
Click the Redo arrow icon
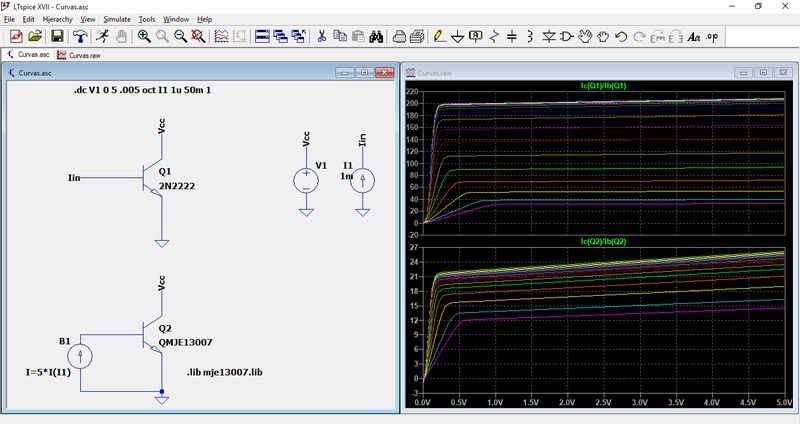tap(639, 36)
